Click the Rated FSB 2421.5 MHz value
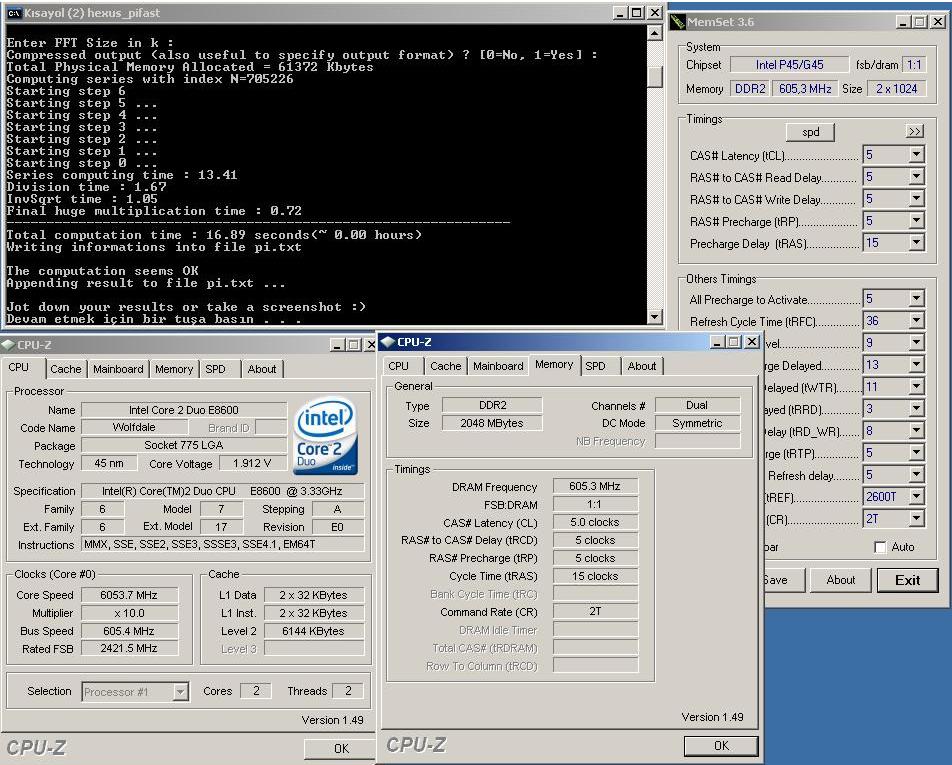Screen dimensions: 952x765 click(x=129, y=648)
